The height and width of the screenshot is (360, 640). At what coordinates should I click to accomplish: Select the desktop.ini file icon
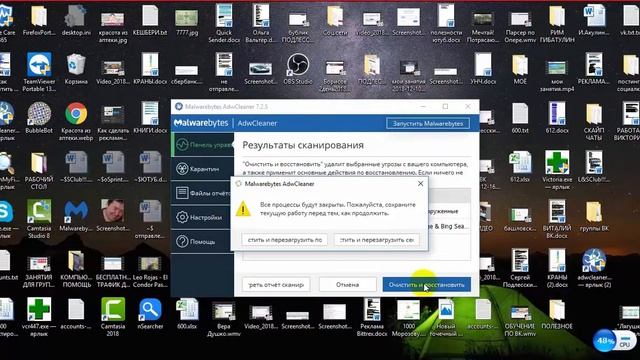pos(76,20)
